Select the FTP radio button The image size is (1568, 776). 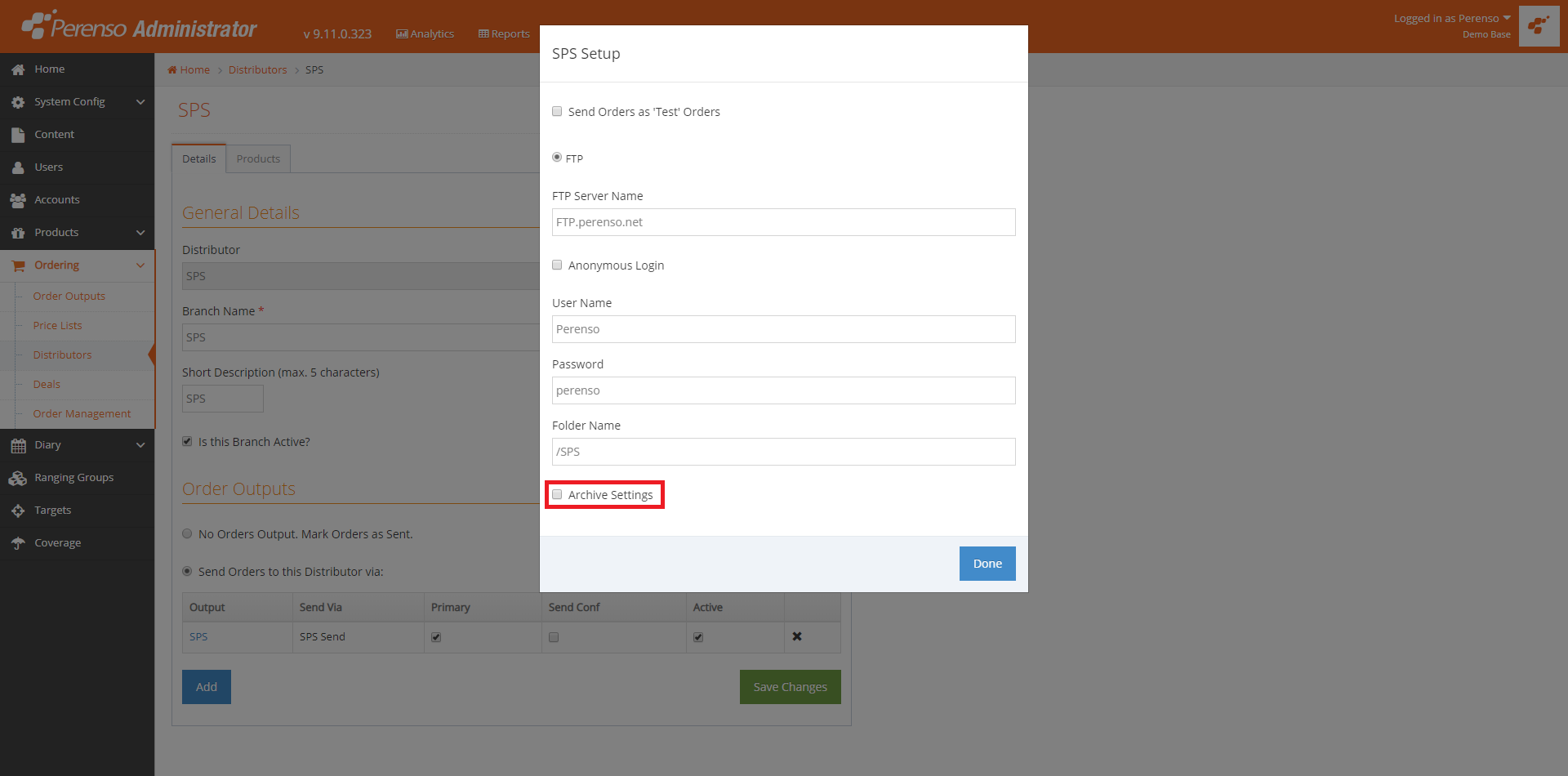pos(557,157)
